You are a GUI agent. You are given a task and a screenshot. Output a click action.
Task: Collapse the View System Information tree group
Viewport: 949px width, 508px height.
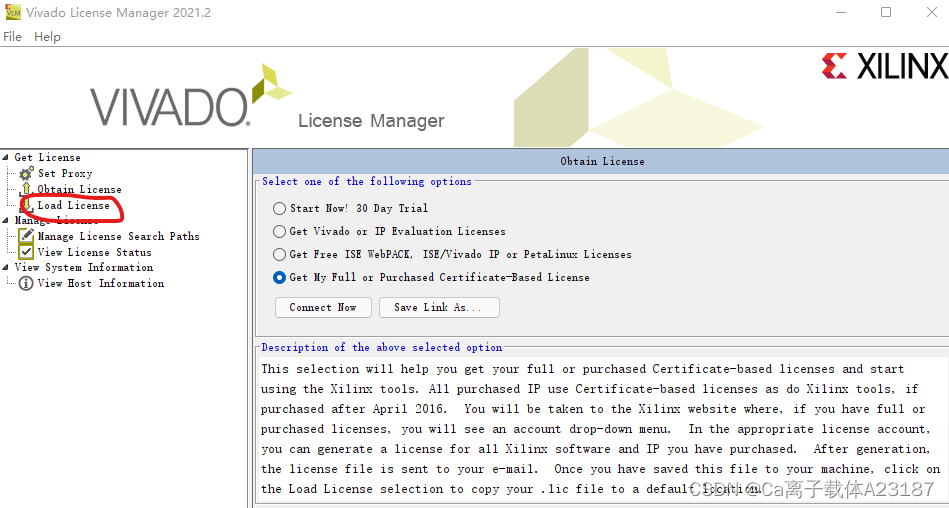(5, 268)
